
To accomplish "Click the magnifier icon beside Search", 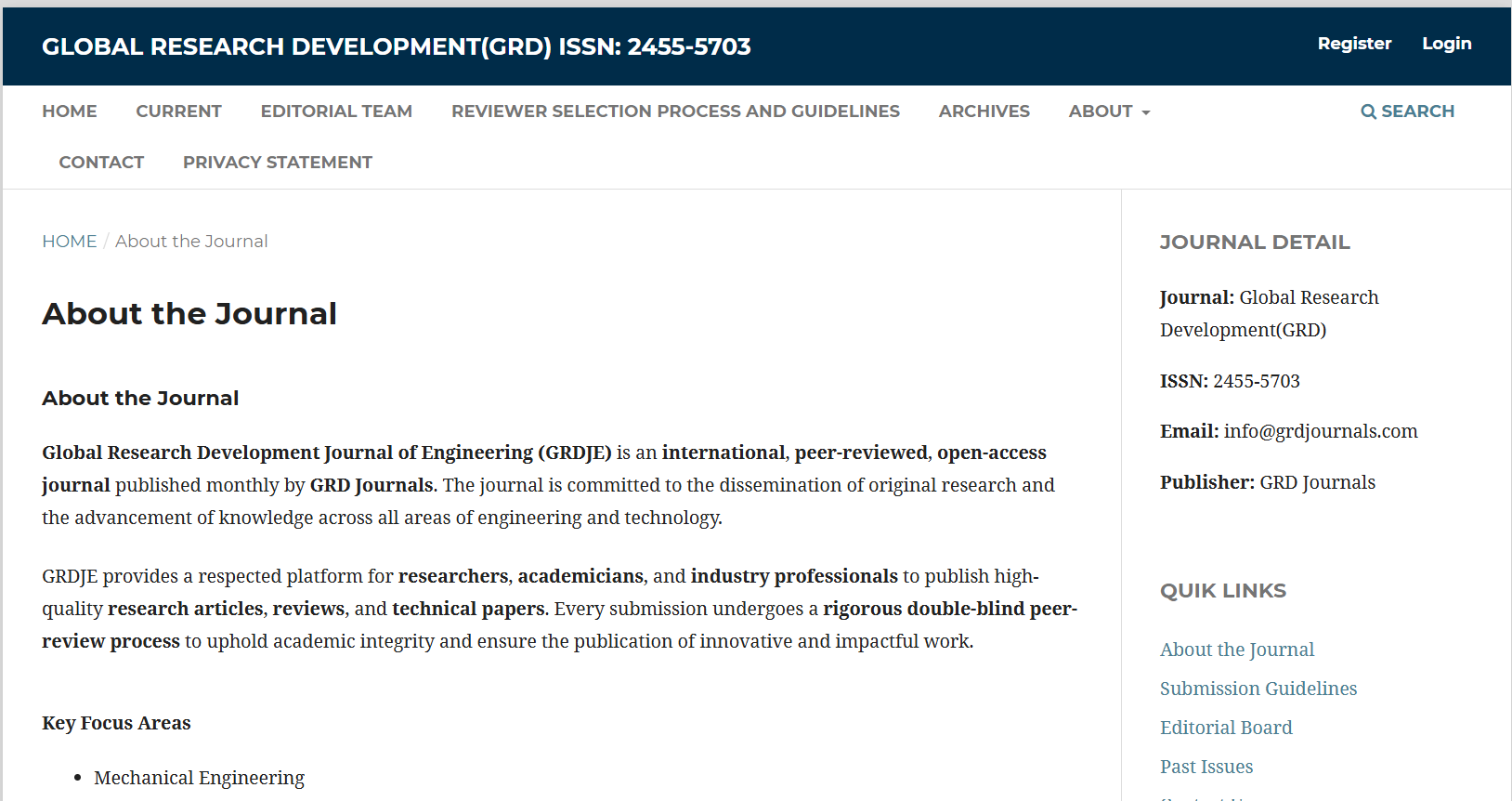I will 1368,112.
